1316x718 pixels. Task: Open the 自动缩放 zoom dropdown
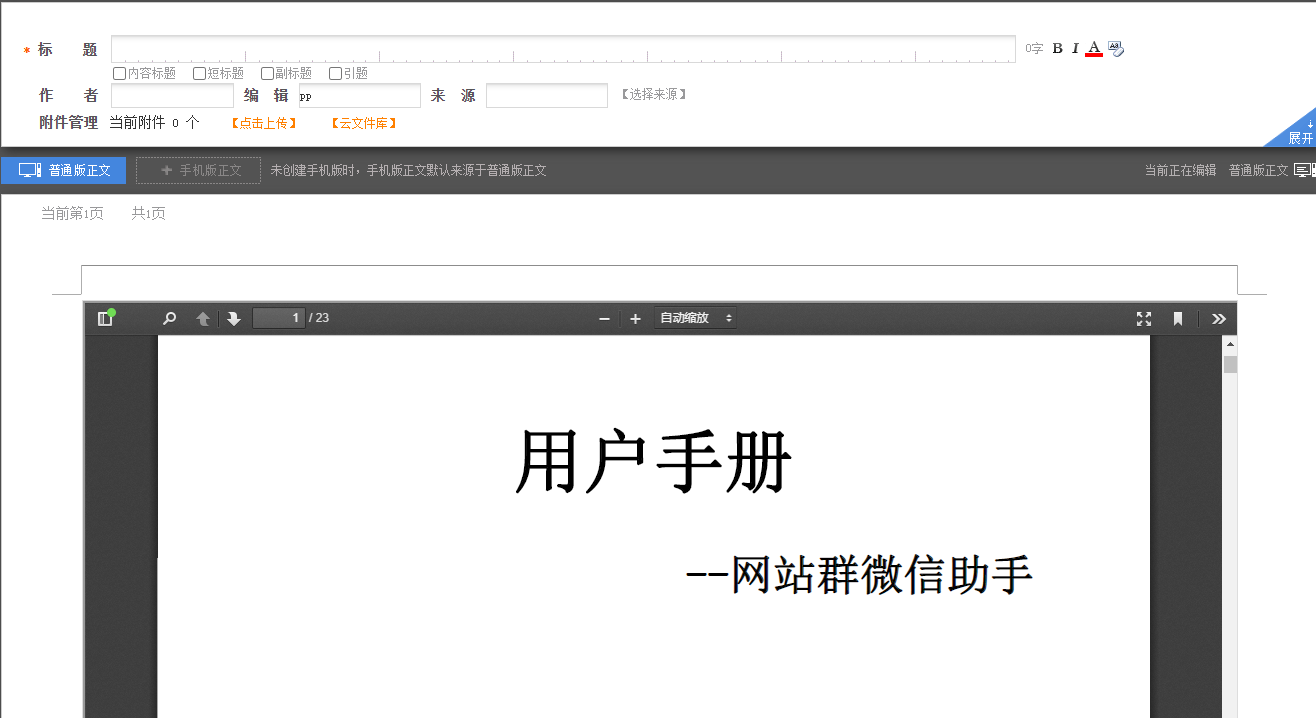click(695, 318)
